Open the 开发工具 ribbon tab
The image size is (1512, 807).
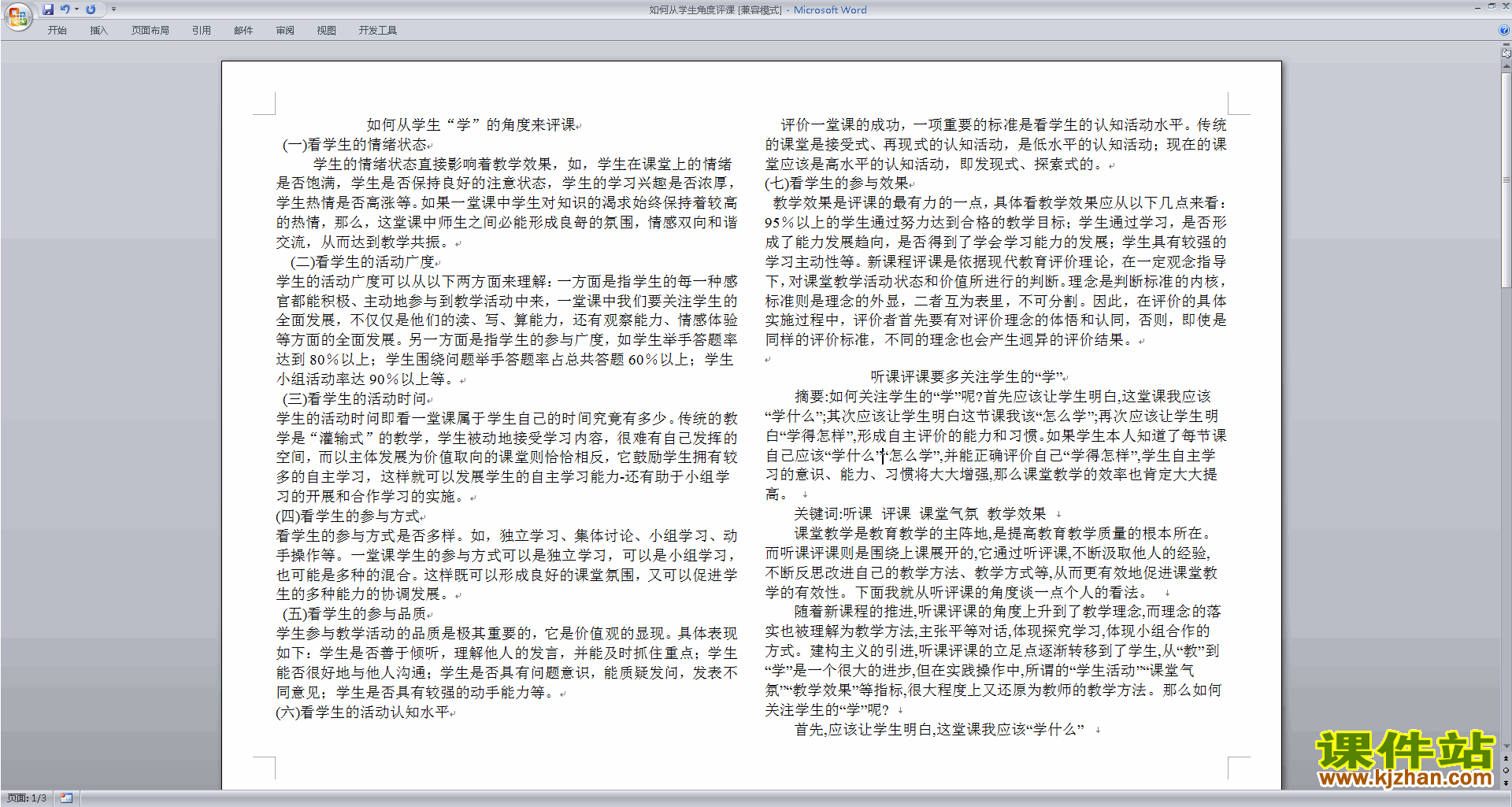378,31
